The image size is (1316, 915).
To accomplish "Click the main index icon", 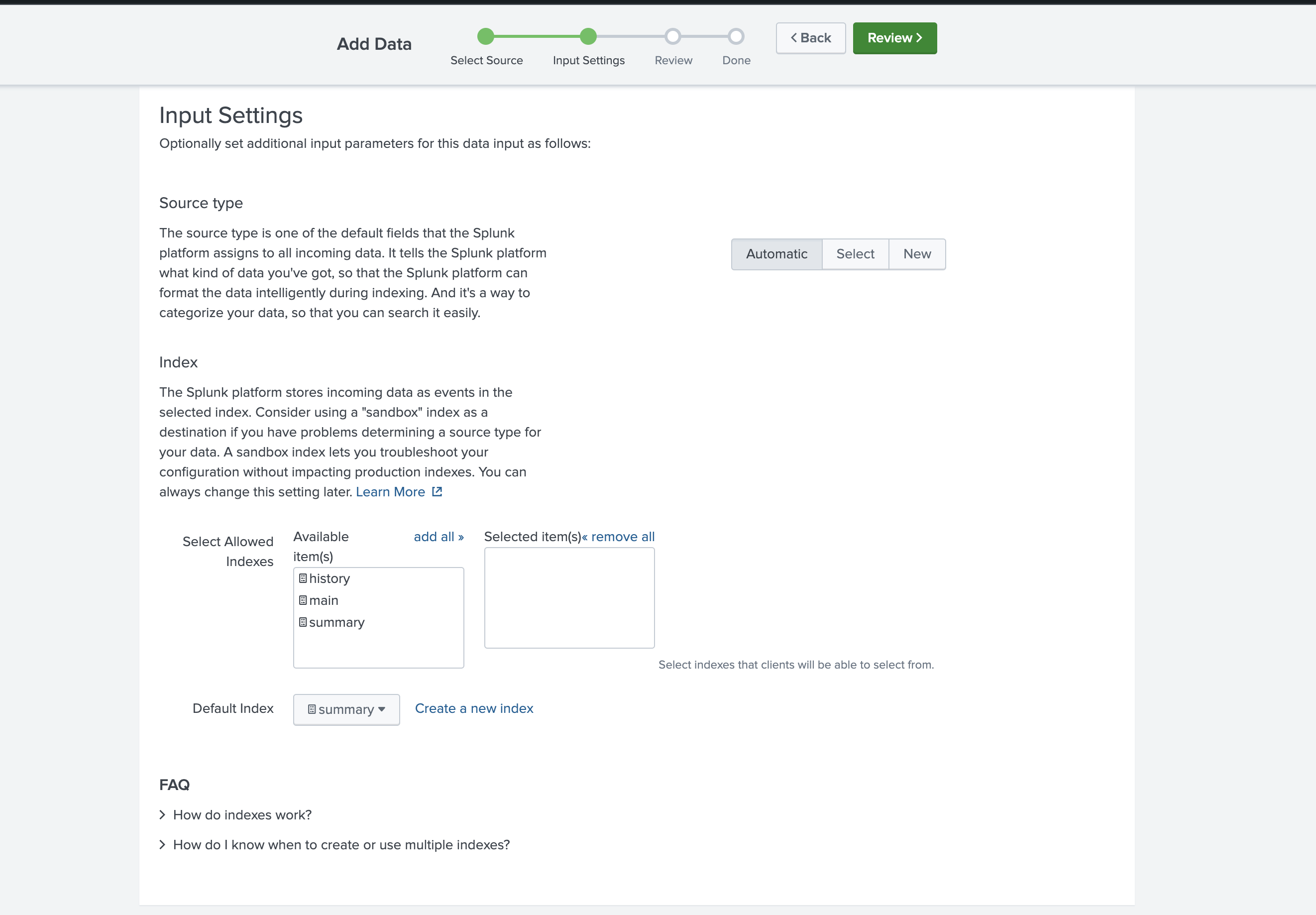I will click(303, 600).
